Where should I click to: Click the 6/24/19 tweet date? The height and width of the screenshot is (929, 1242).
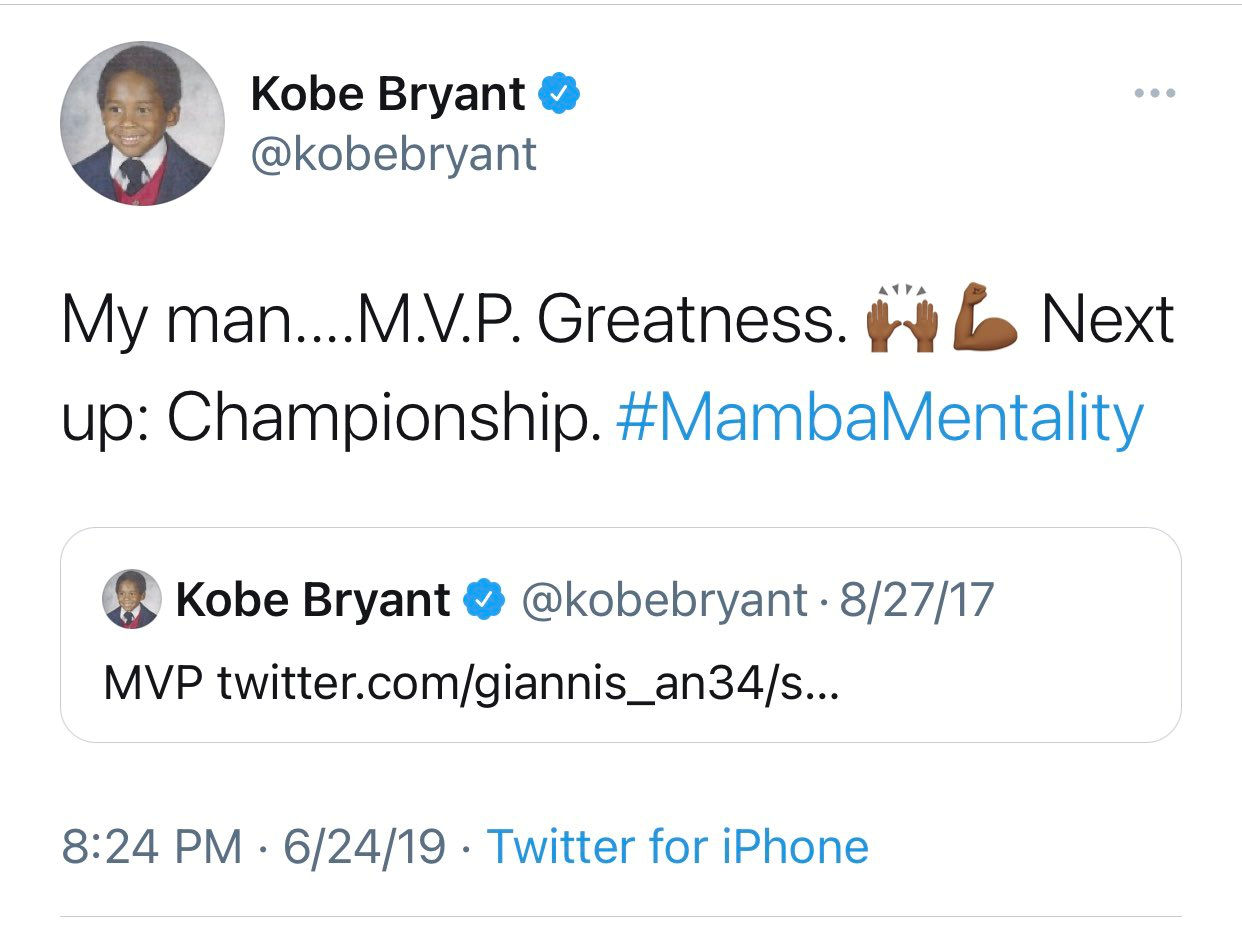click(364, 847)
